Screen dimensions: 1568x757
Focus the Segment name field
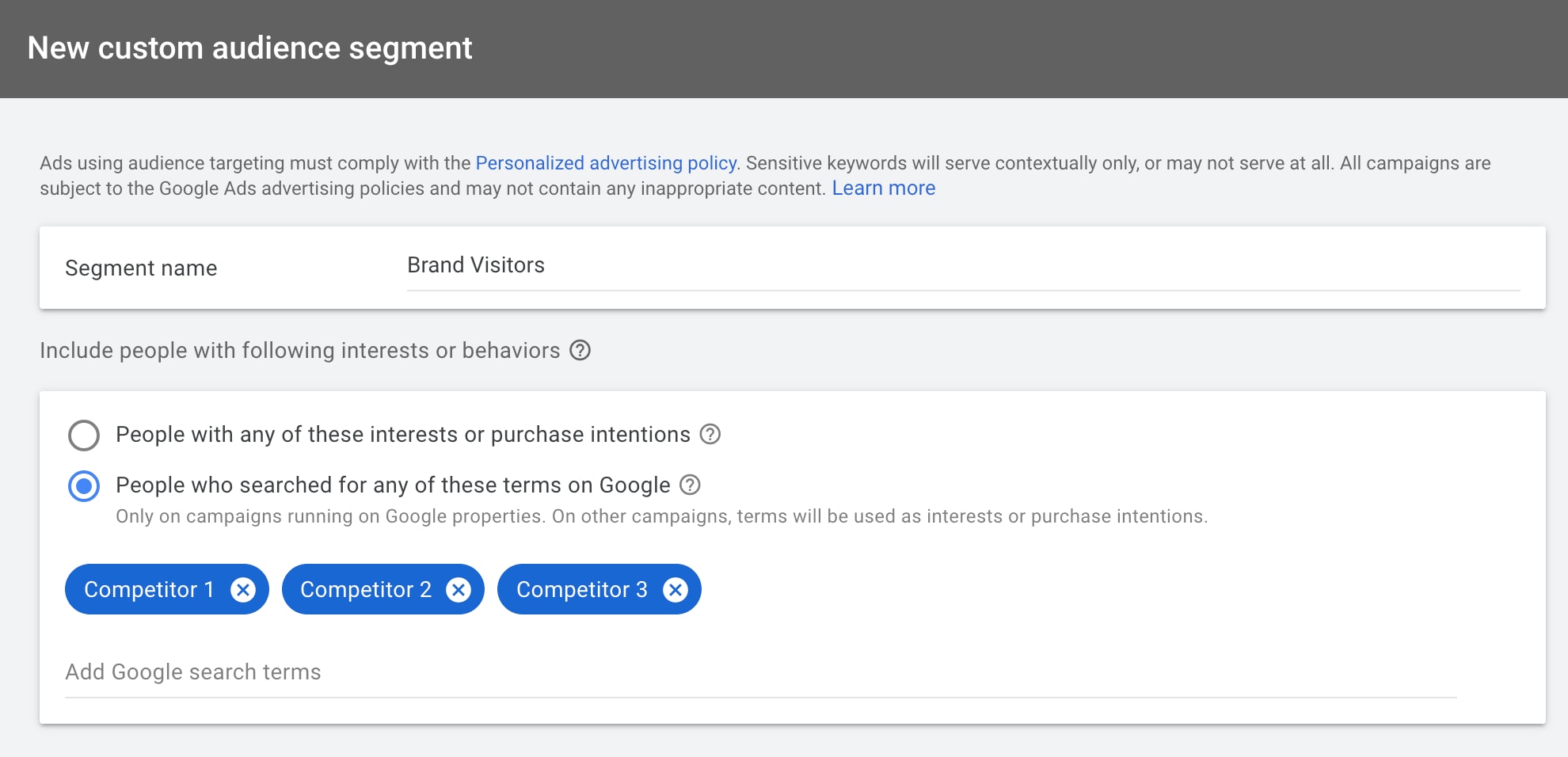pos(963,266)
